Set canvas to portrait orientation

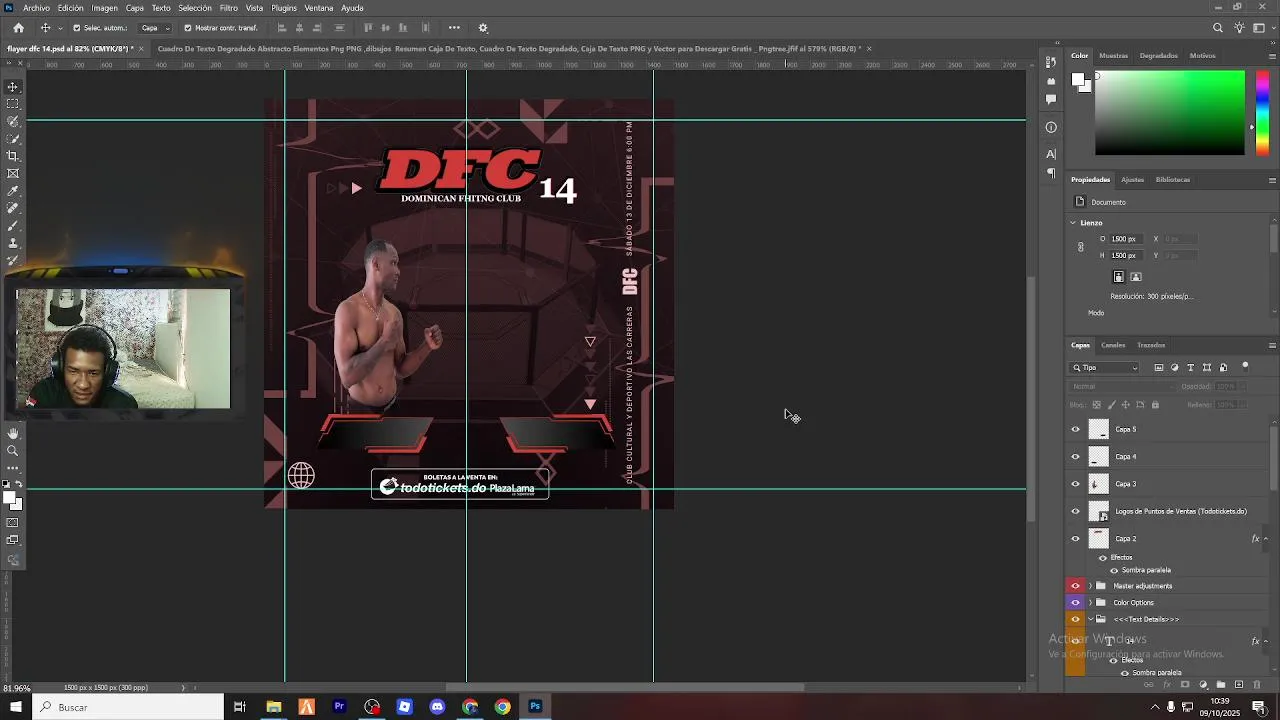click(1119, 277)
